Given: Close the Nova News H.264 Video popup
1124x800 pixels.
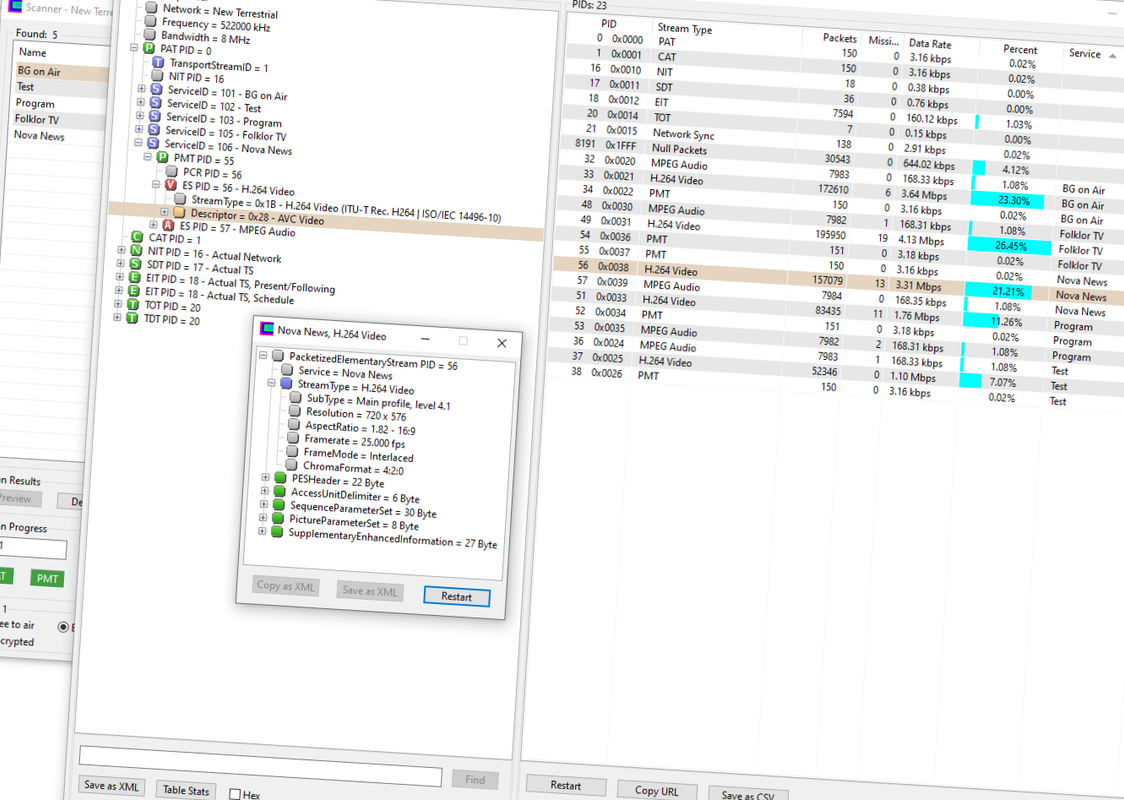Looking at the screenshot, I should click(x=502, y=343).
